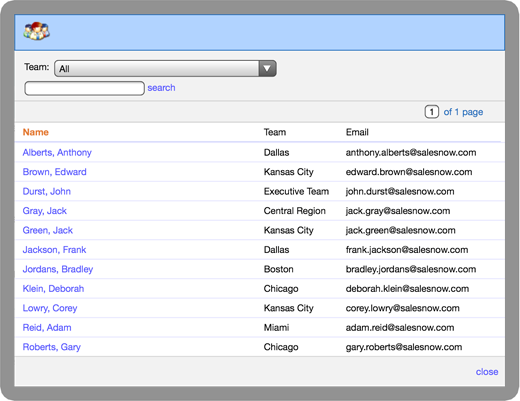The width and height of the screenshot is (520, 401).
Task: Sort by the Team column header
Action: pyautogui.click(x=275, y=132)
